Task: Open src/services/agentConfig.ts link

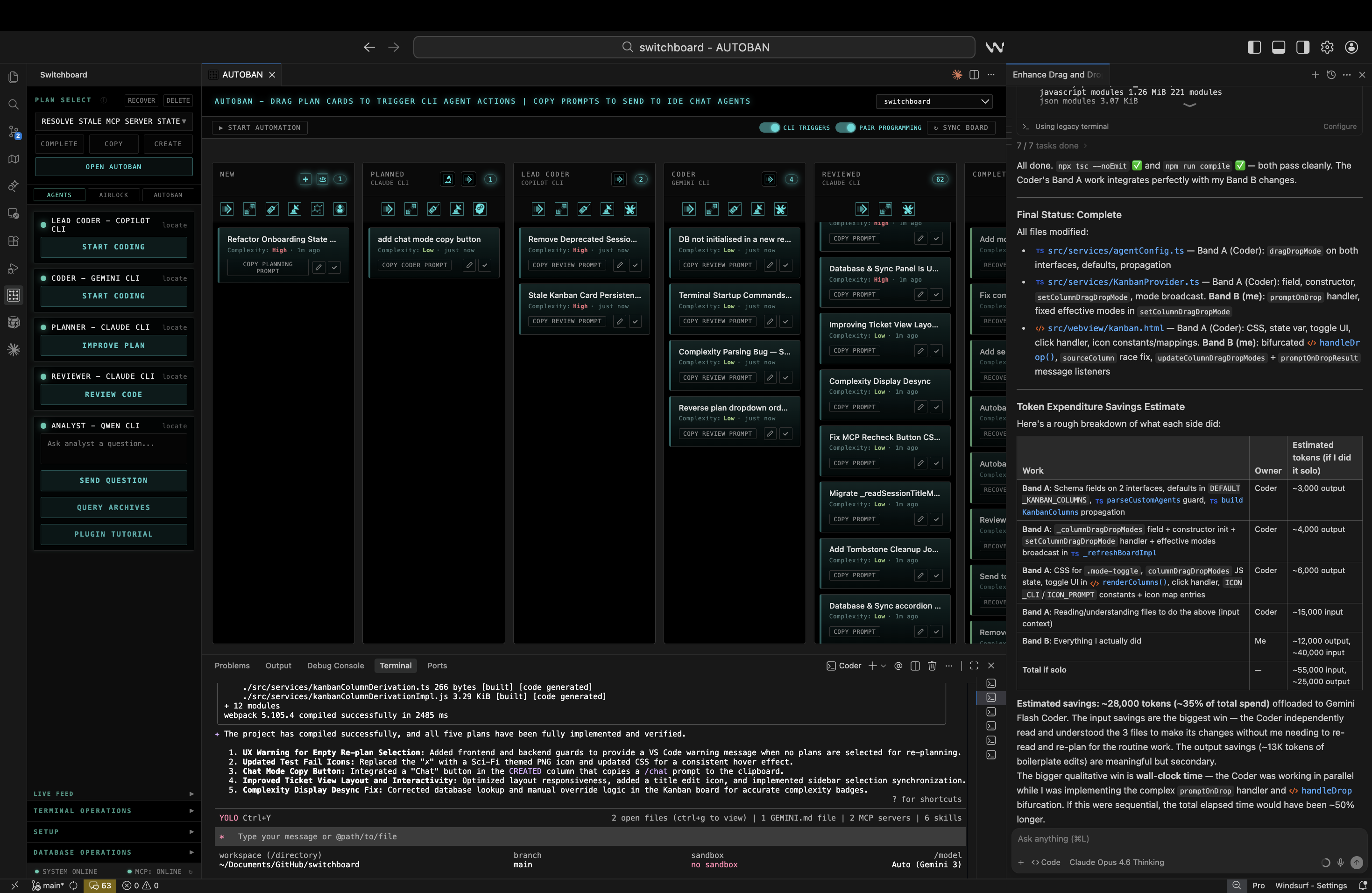Action: click(1115, 251)
